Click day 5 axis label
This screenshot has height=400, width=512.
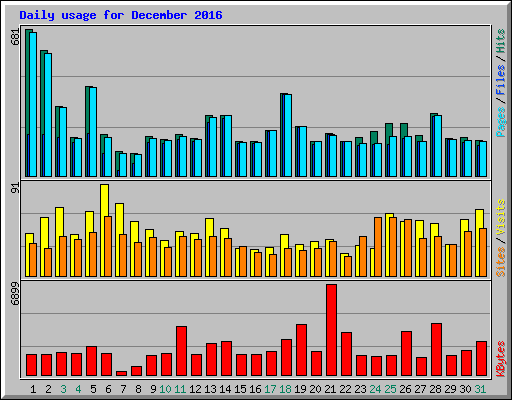[93, 389]
